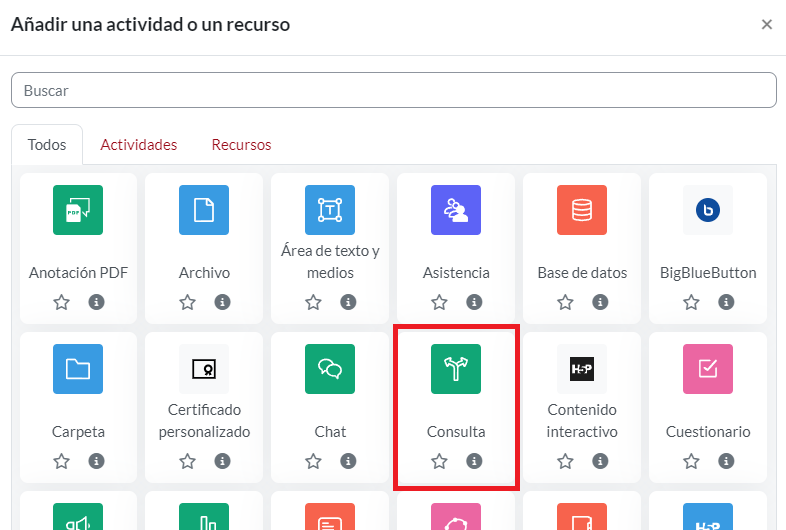The width and height of the screenshot is (786, 530).
Task: Click the Carpeta label
Action: (x=78, y=432)
